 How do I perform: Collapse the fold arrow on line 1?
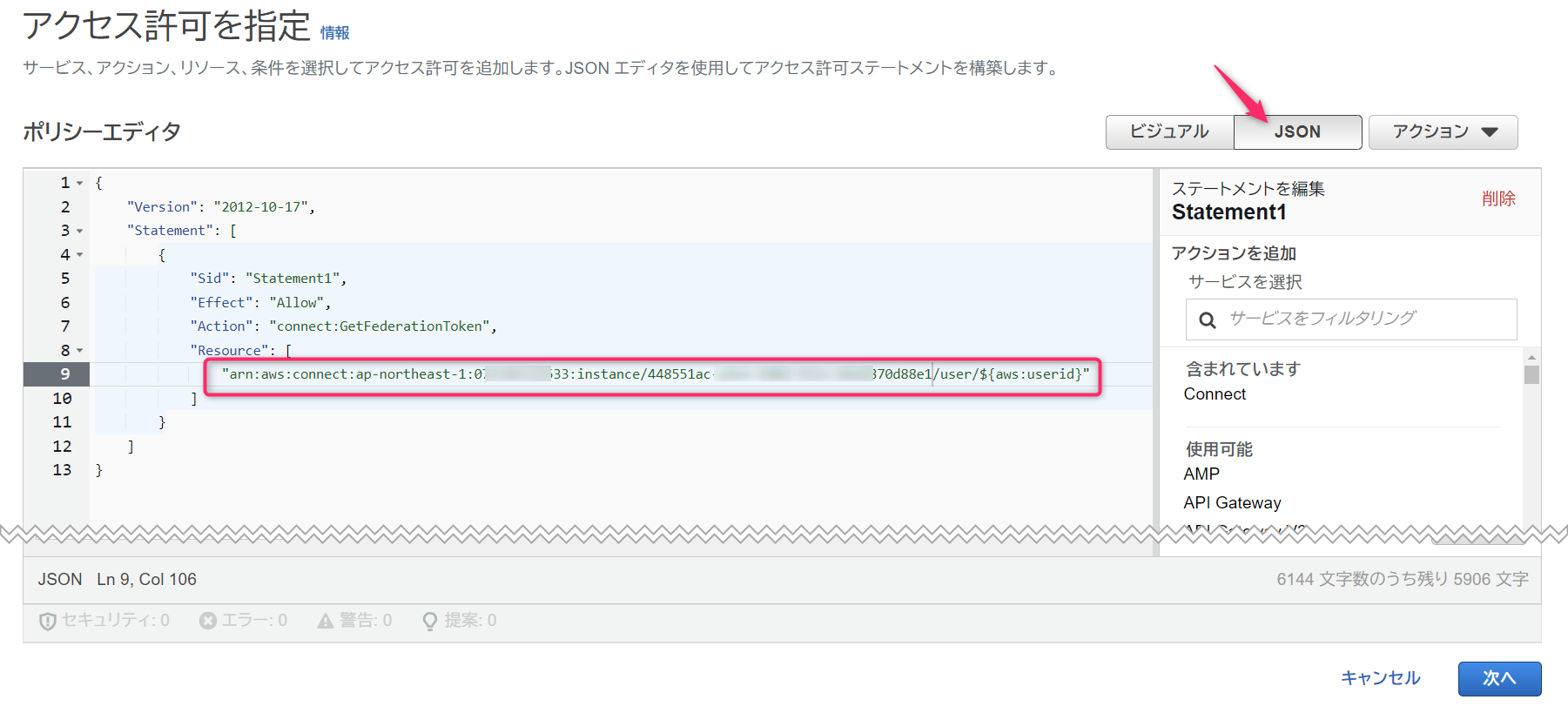[x=80, y=183]
